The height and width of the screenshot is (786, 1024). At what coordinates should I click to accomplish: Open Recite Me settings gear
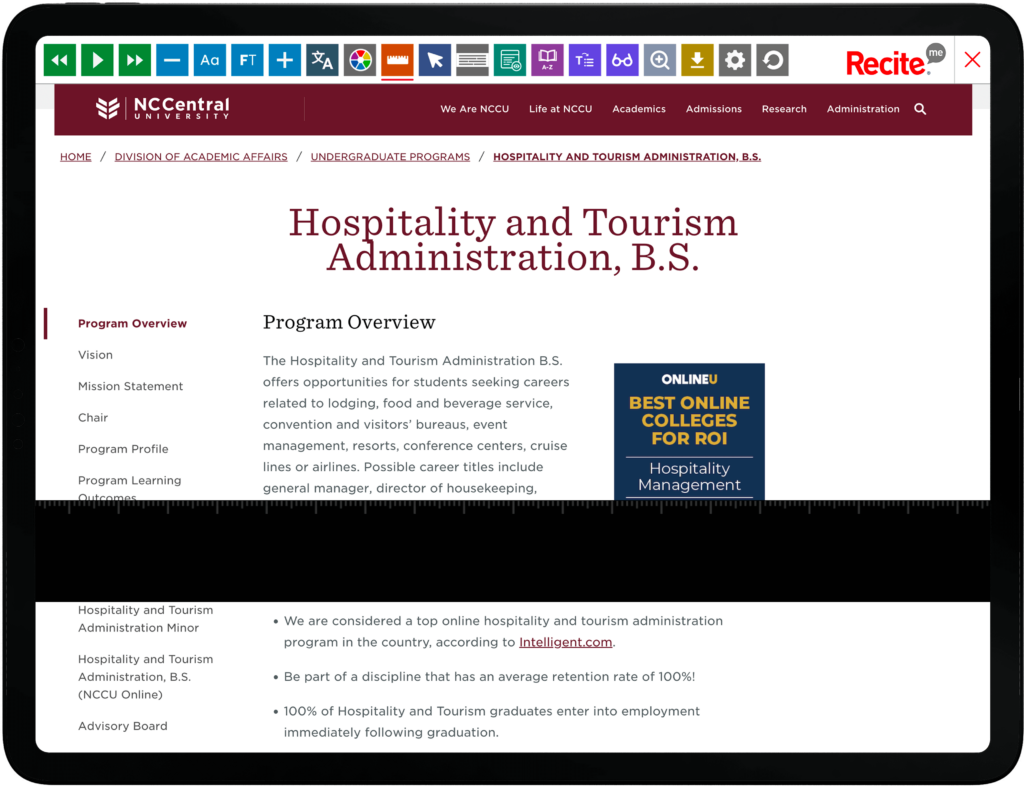coord(735,60)
